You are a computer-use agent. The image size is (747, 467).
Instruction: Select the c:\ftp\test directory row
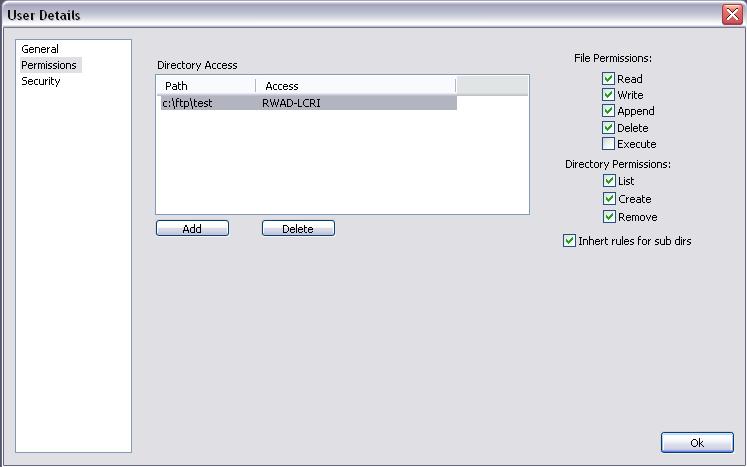(x=309, y=103)
